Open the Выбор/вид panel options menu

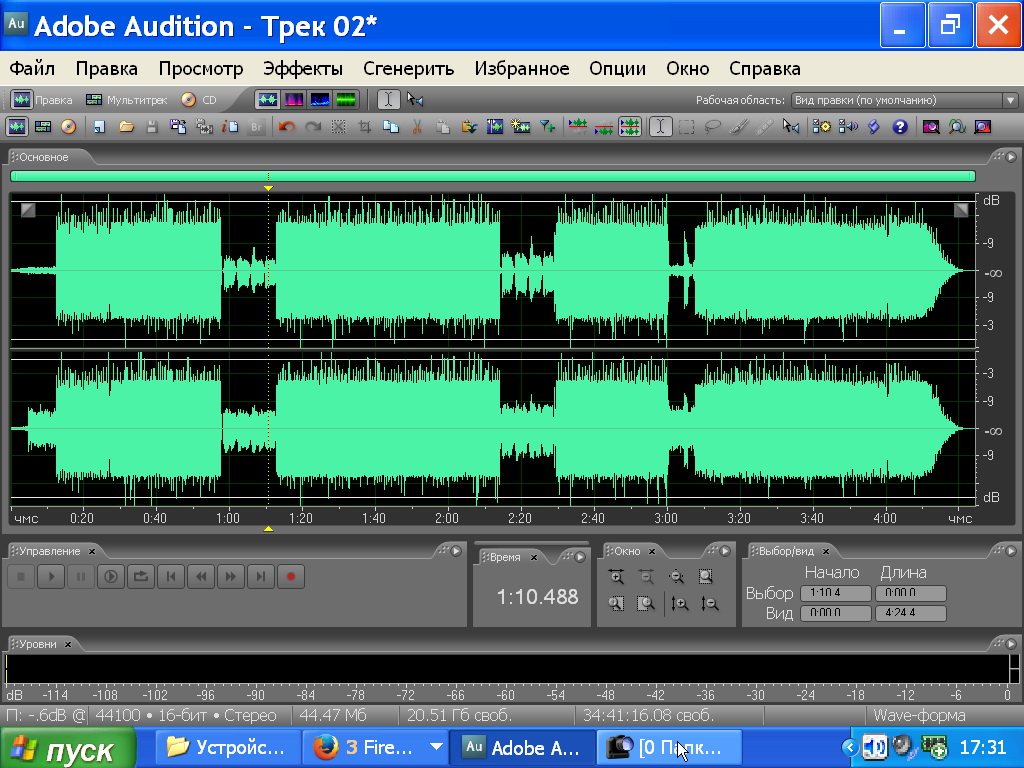coord(1011,551)
